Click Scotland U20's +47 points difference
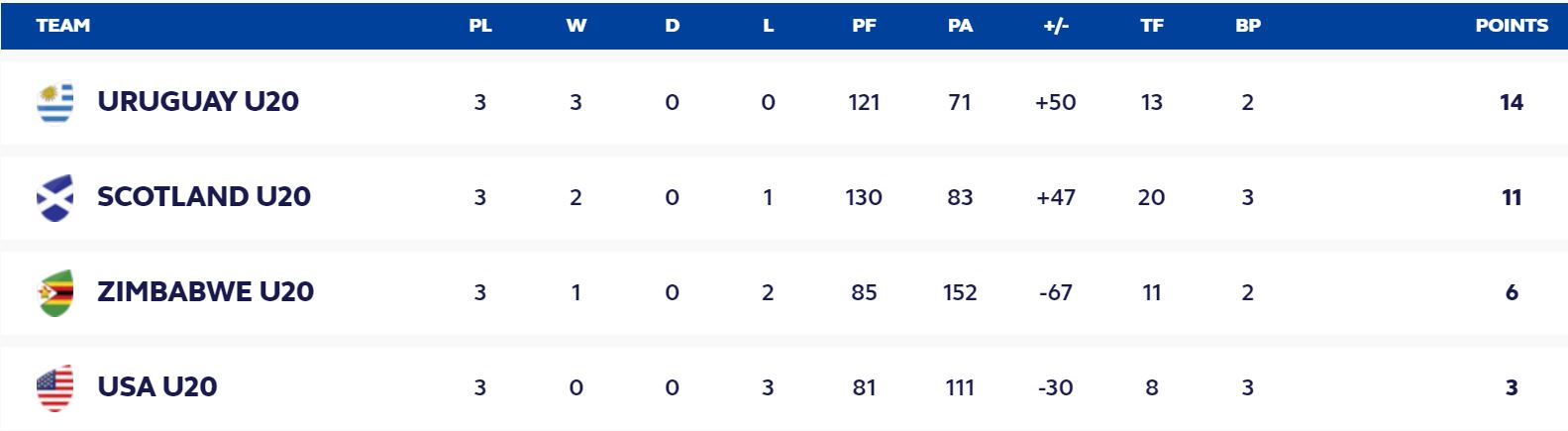Screen dimensions: 1568x431 tap(1056, 197)
